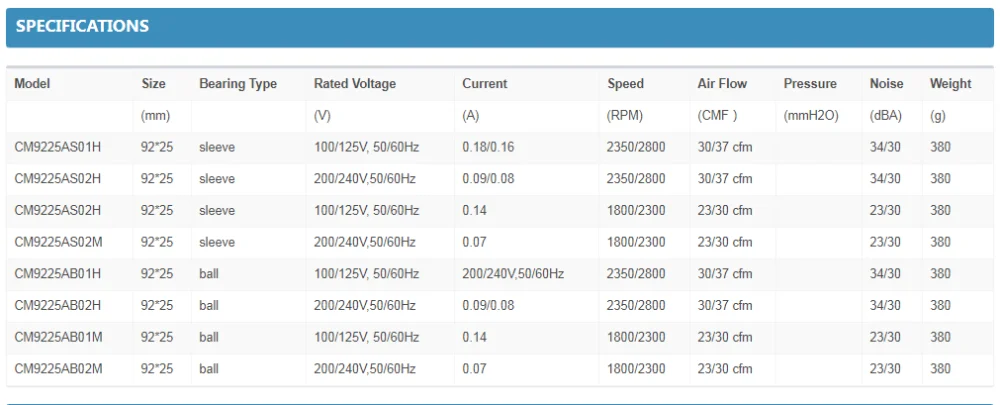Click the Rated Voltage column header

point(355,84)
